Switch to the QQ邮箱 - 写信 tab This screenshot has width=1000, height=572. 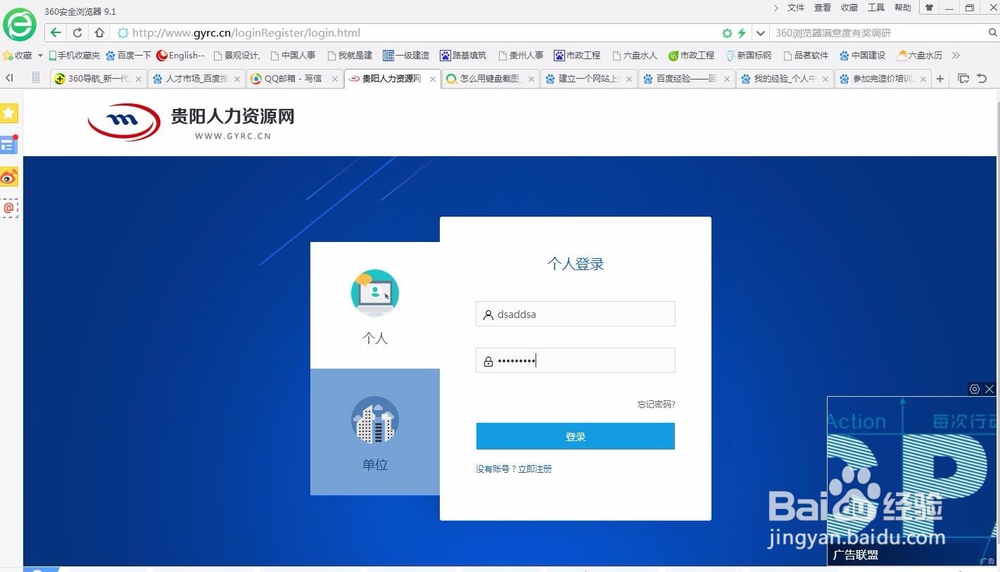293,78
